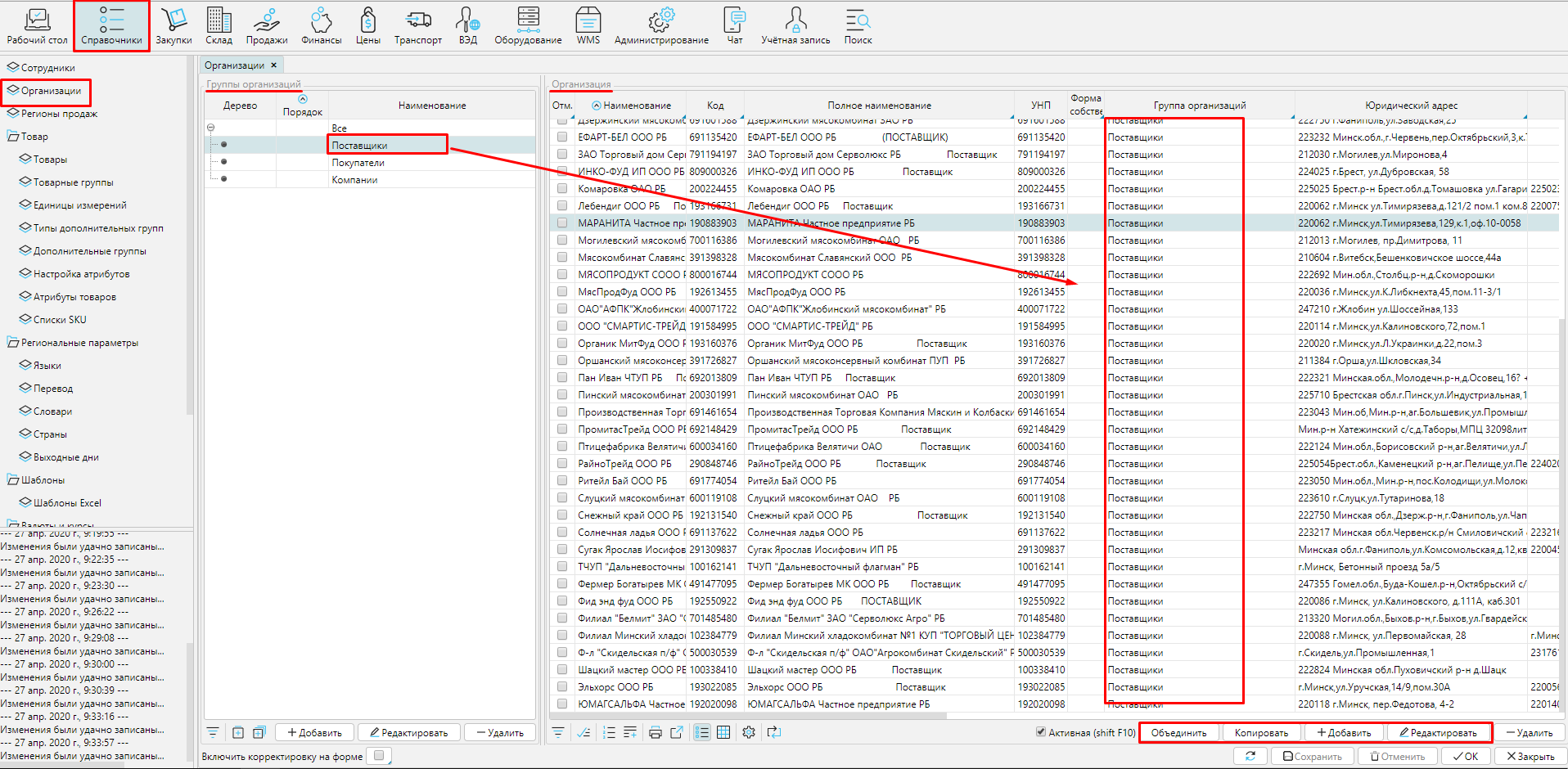Collapse the Региональные параметры folder
The height and width of the screenshot is (769, 1568).
[x=13, y=343]
